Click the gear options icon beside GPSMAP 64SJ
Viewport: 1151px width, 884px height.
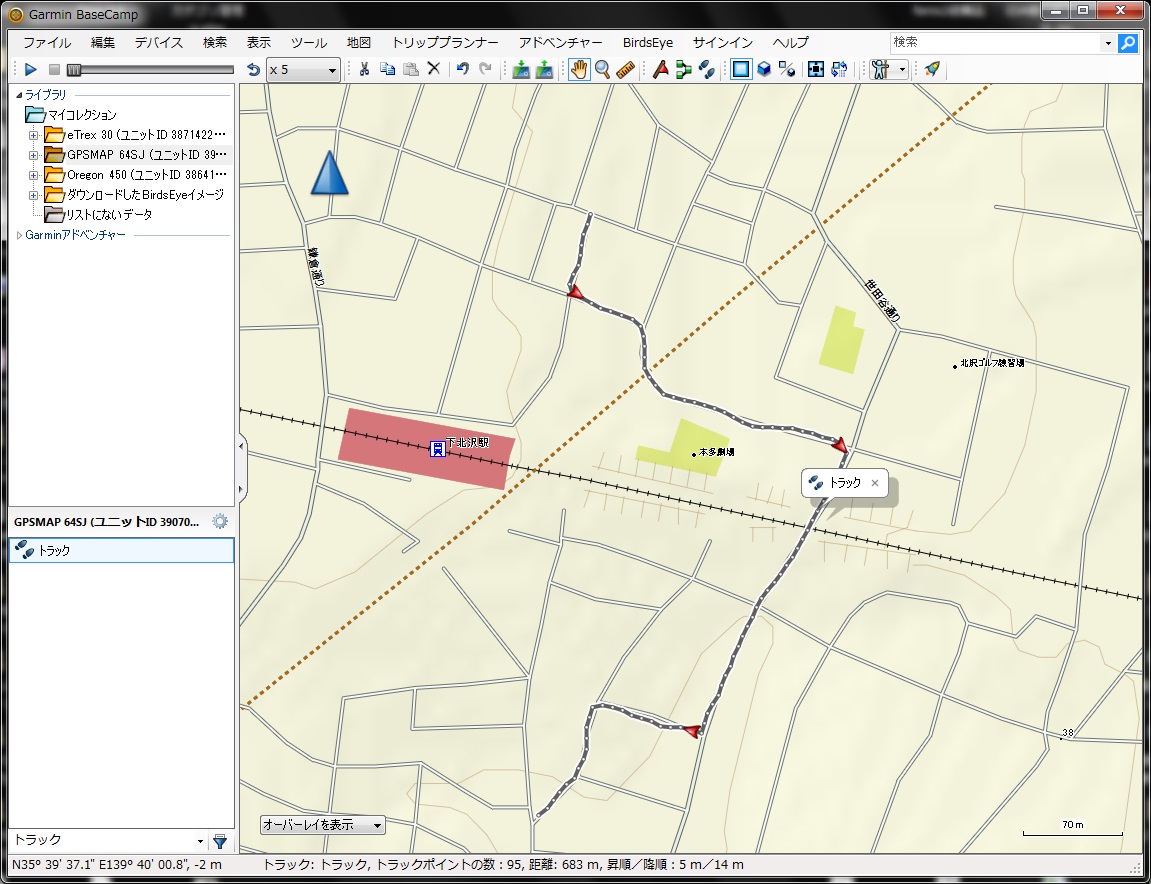(219, 521)
